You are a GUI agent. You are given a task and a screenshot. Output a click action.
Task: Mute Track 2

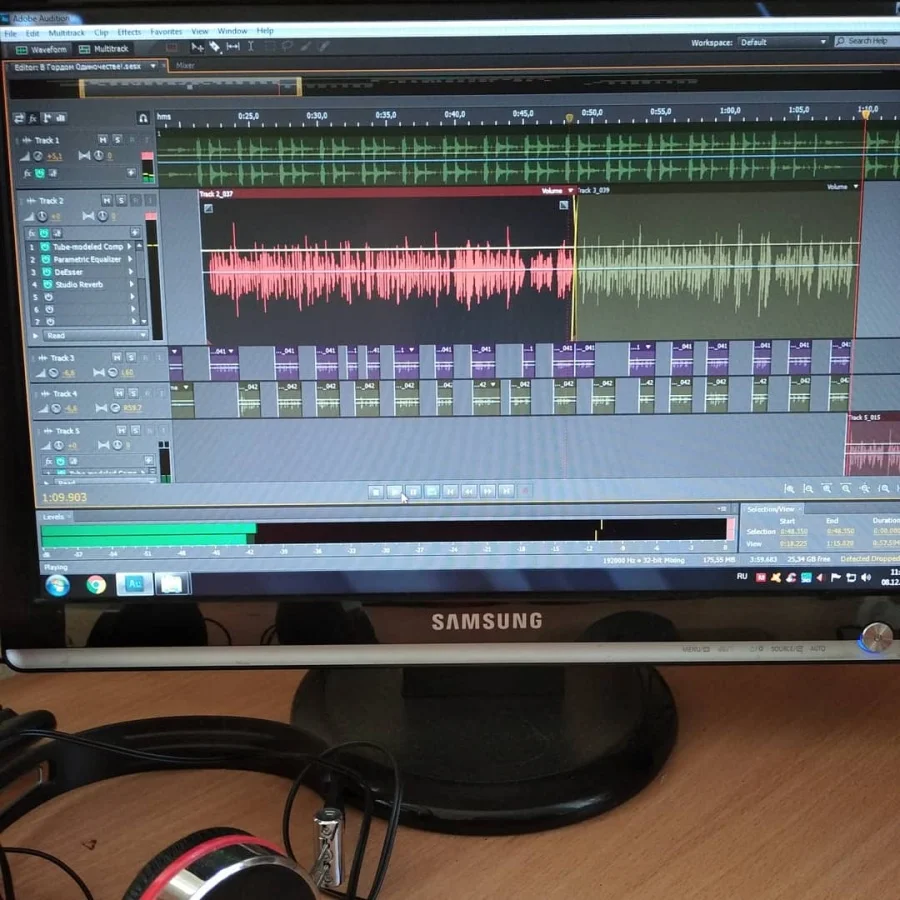[106, 201]
